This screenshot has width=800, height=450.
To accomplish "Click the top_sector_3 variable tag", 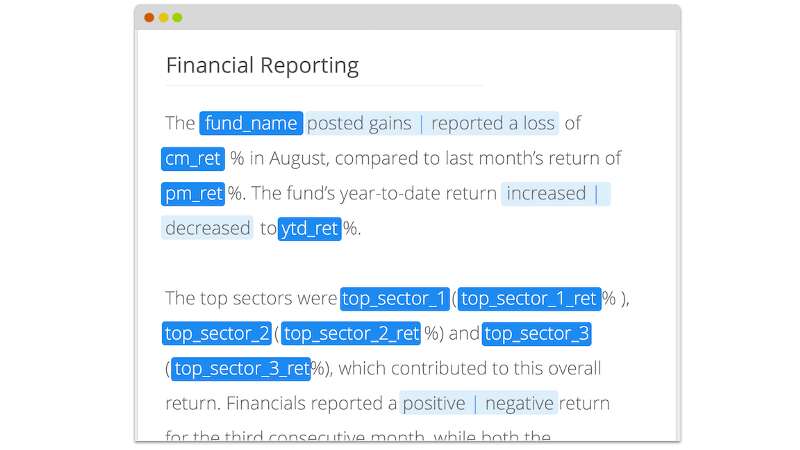I will tap(537, 333).
